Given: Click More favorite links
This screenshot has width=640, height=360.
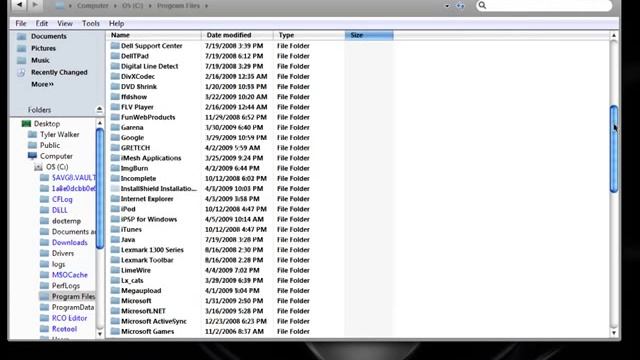Looking at the screenshot, I should point(42,84).
